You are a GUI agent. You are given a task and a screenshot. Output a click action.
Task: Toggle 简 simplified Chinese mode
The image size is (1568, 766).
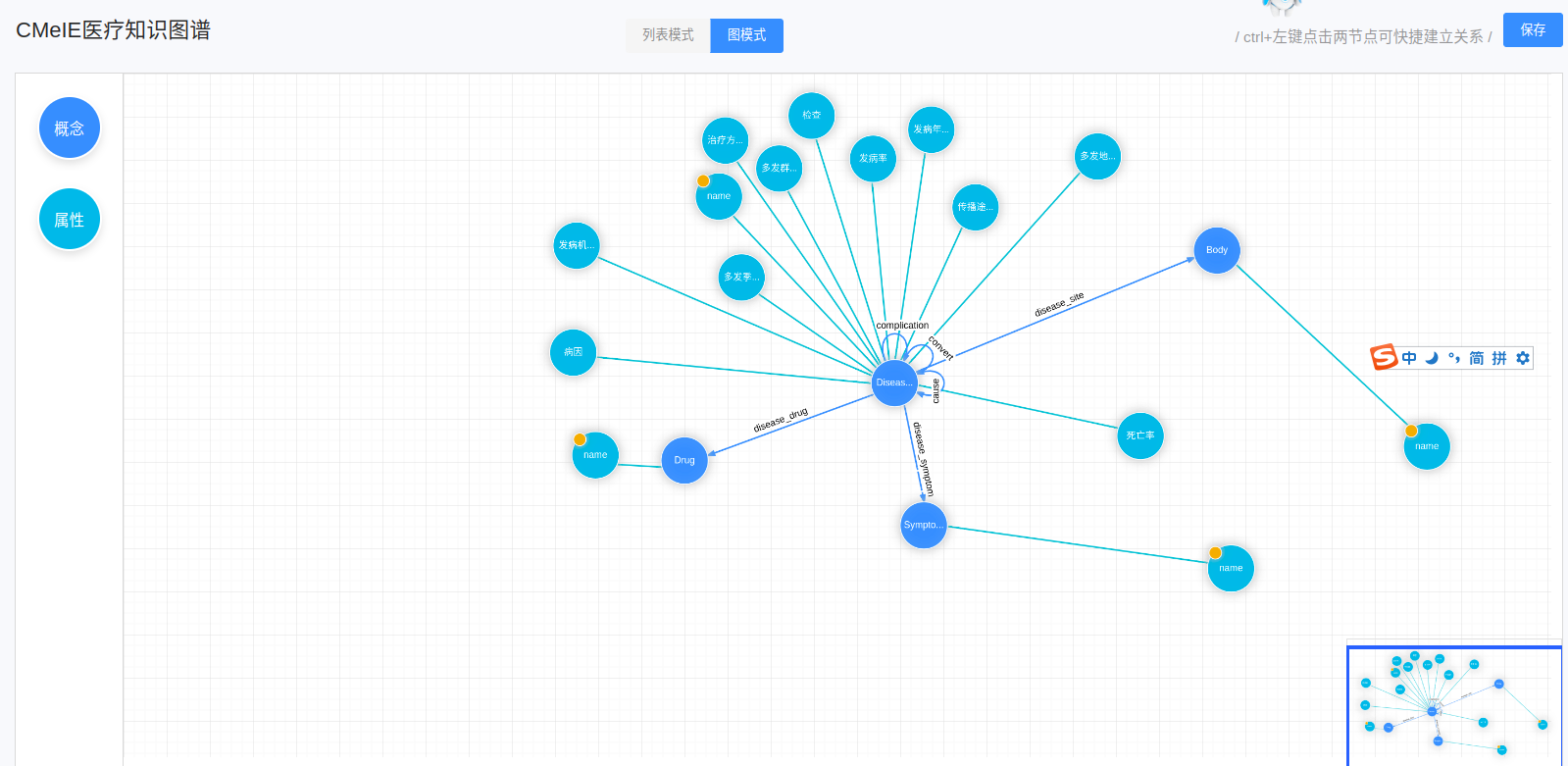click(x=1477, y=358)
